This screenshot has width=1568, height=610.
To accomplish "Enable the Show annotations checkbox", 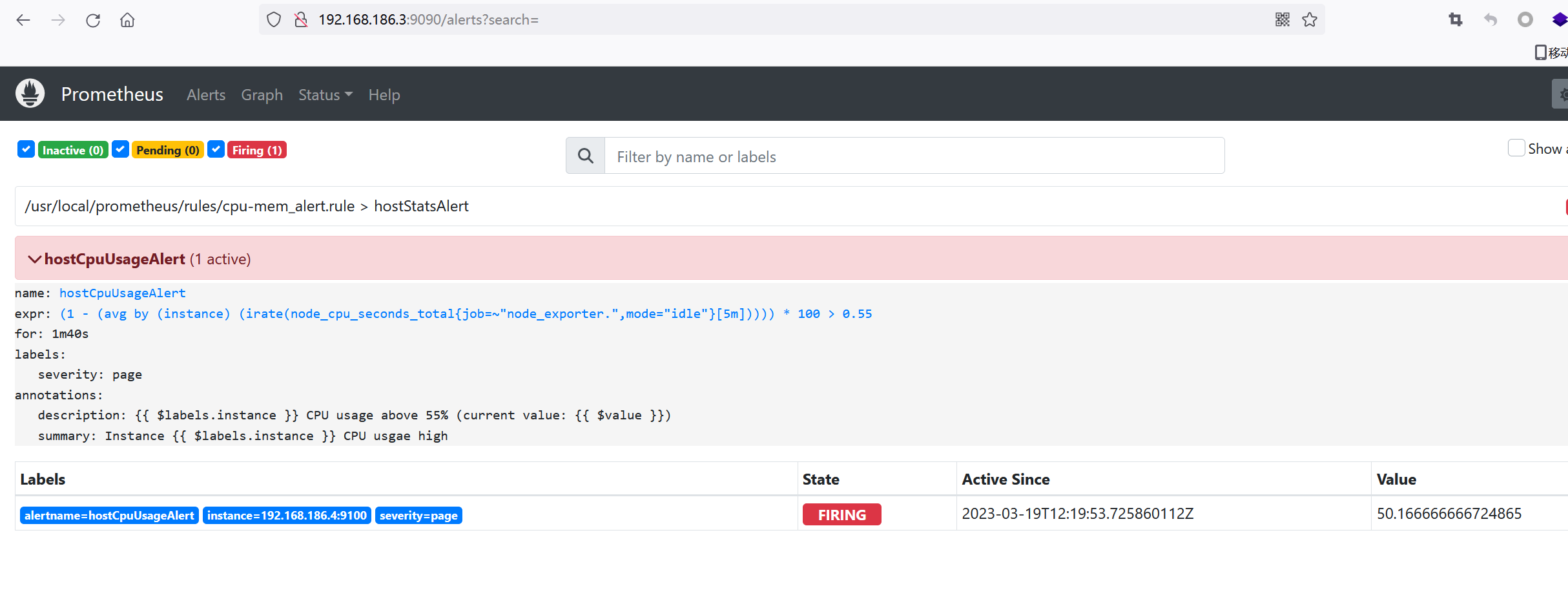I will tap(1516, 149).
